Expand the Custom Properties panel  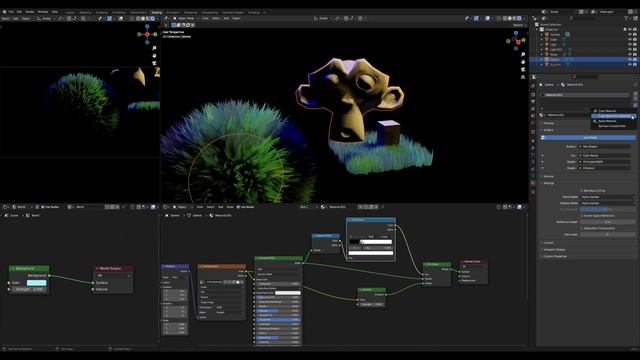point(554,256)
